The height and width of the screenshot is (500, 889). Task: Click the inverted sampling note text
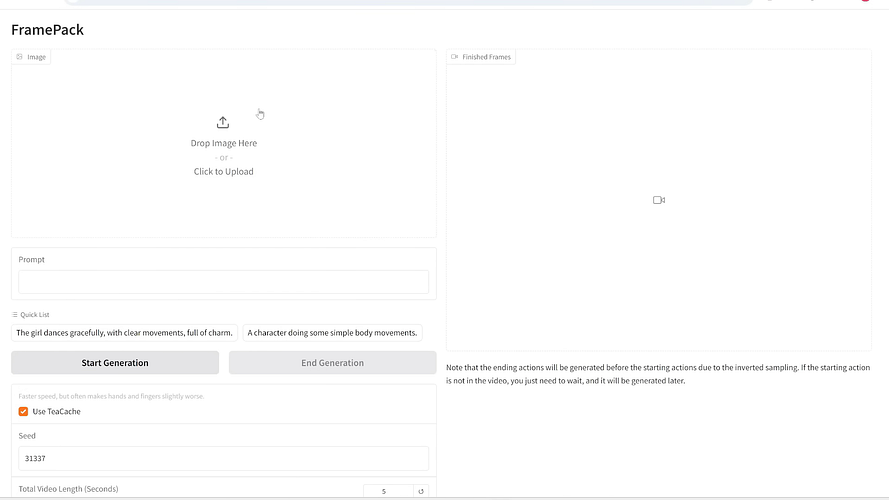658,374
